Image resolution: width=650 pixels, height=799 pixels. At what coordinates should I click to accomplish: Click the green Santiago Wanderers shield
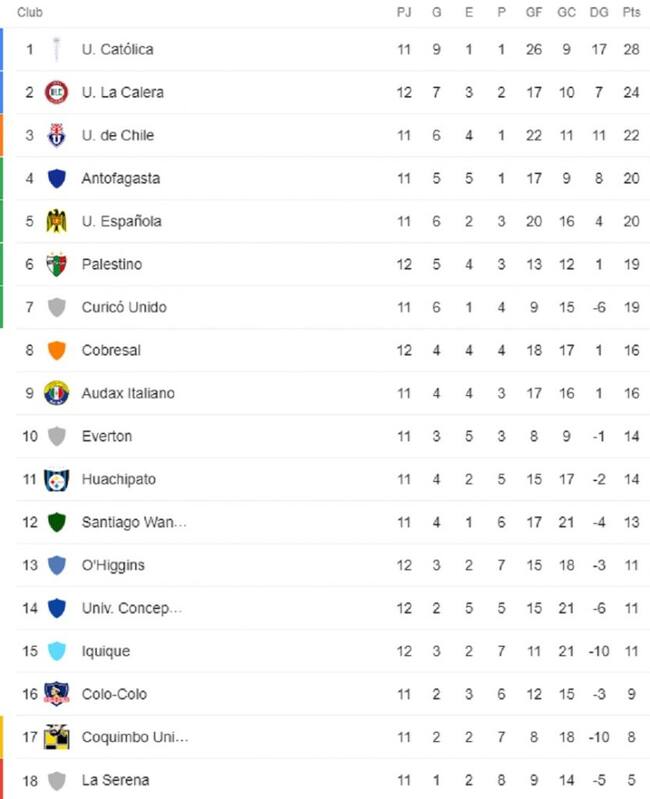coord(57,522)
